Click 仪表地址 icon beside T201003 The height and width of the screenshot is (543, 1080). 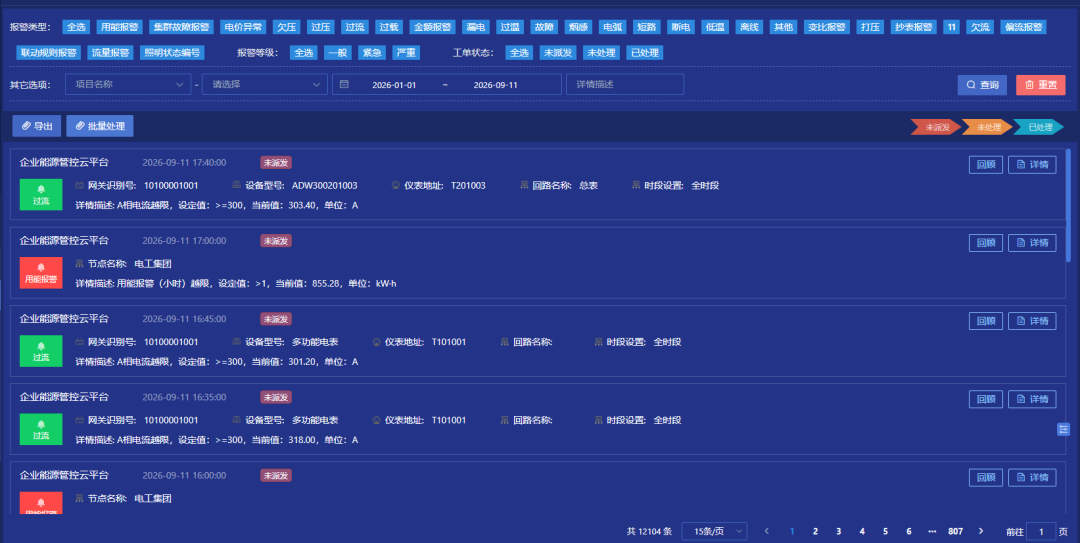[x=395, y=185]
